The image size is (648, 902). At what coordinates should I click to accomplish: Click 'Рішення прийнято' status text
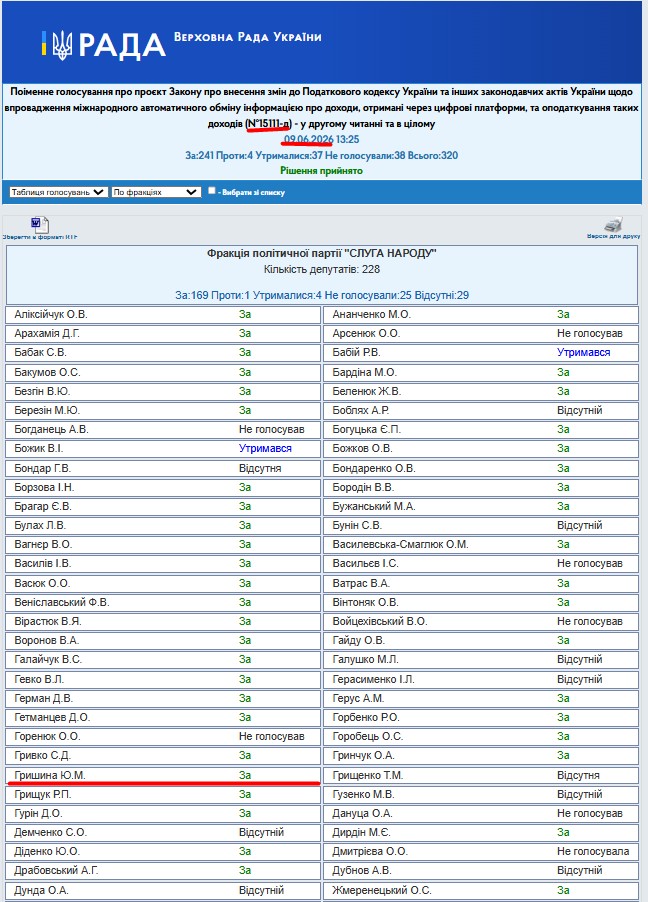point(321,171)
